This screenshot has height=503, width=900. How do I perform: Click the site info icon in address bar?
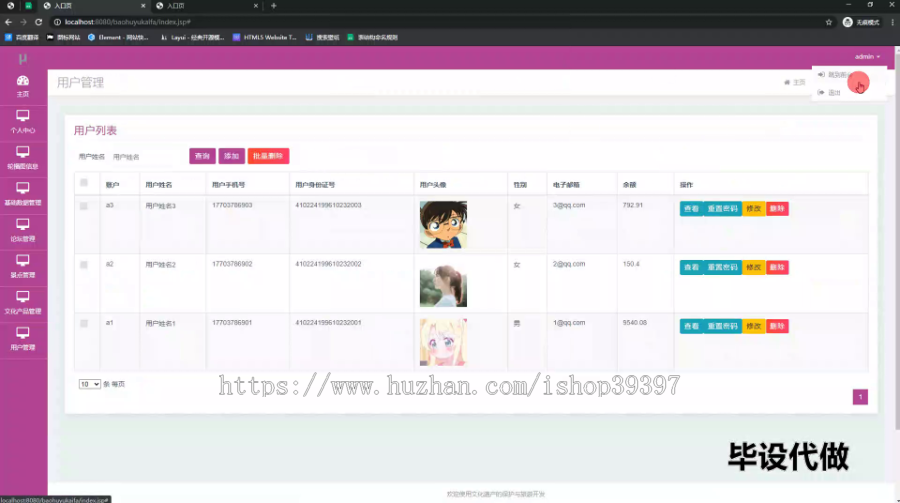(x=57, y=22)
